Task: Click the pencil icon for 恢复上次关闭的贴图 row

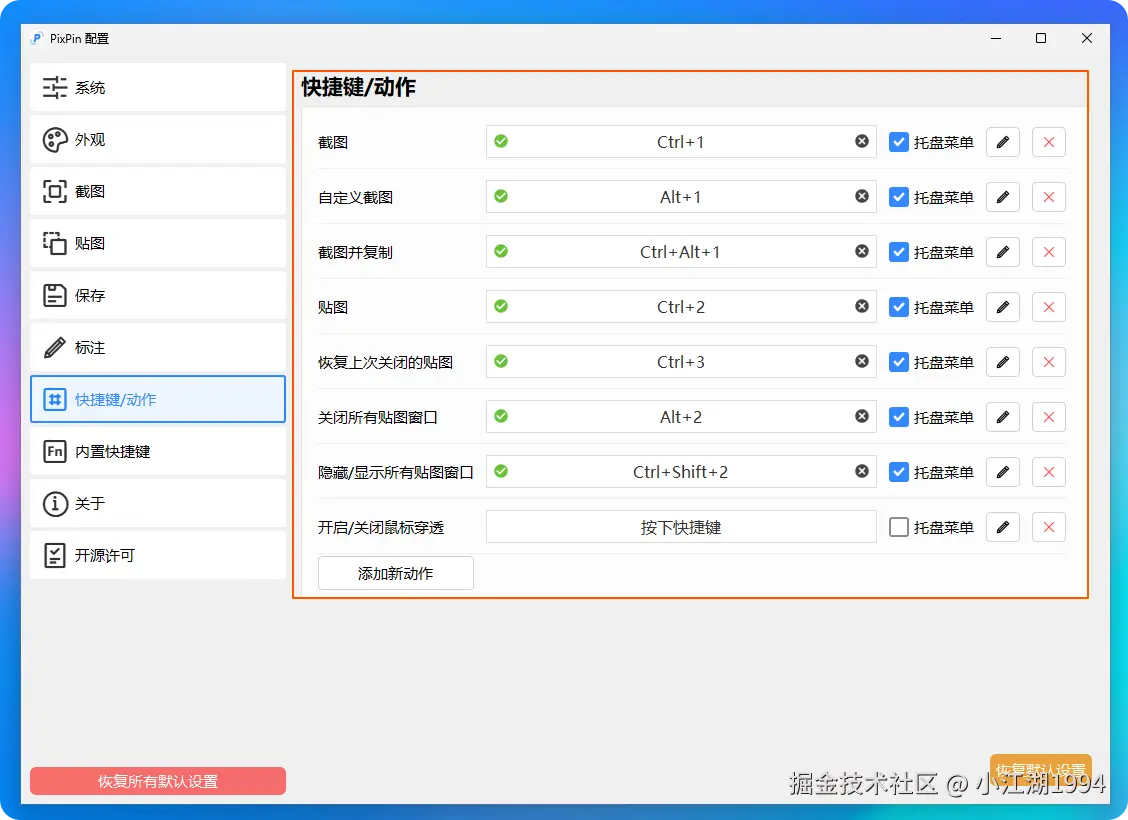Action: [1003, 362]
